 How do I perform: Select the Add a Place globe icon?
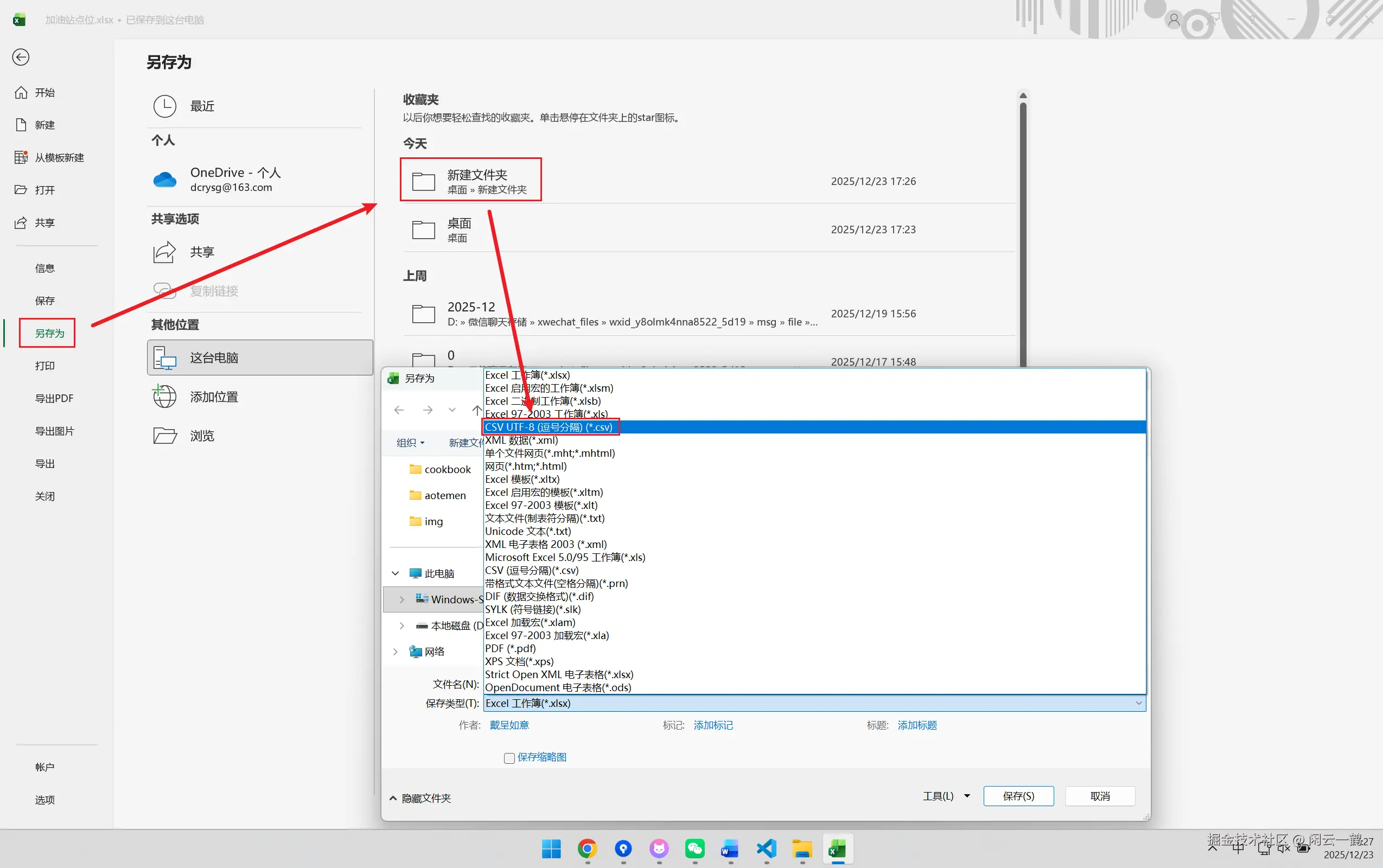point(165,397)
